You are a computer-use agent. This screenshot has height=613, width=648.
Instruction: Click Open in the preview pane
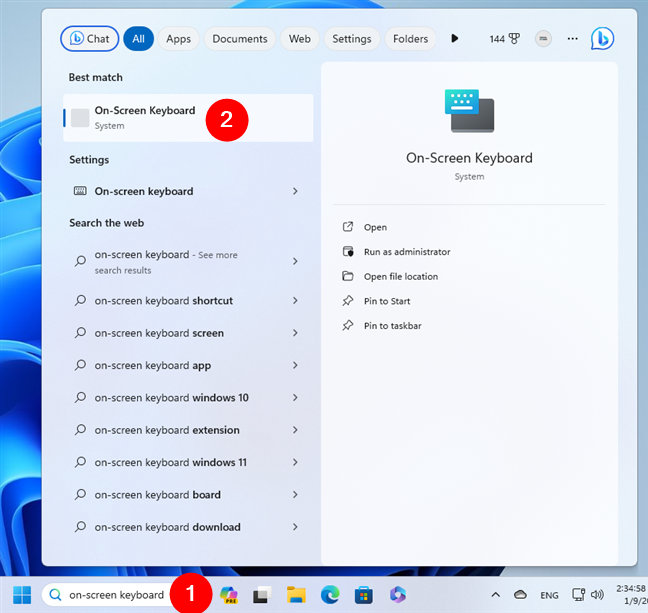375,227
